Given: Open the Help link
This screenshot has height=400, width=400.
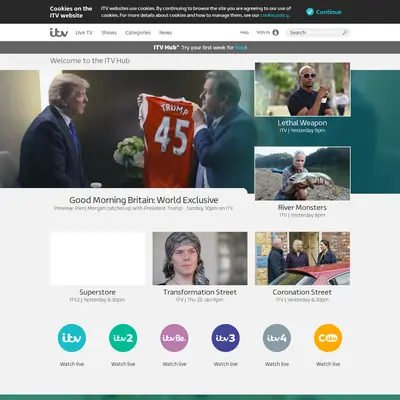Looking at the screenshot, I should [244, 32].
